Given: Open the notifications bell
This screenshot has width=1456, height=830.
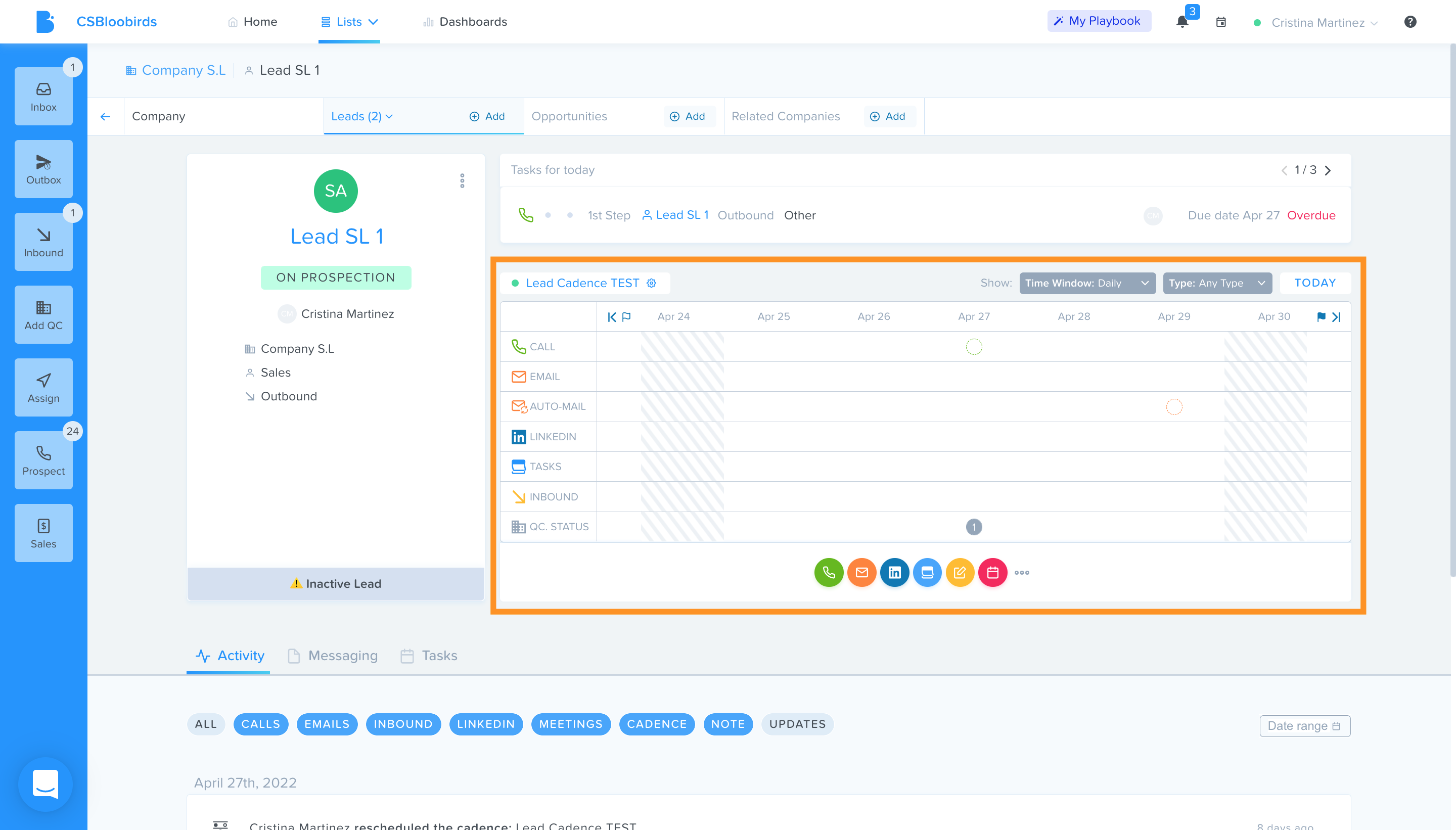Looking at the screenshot, I should 1182,22.
